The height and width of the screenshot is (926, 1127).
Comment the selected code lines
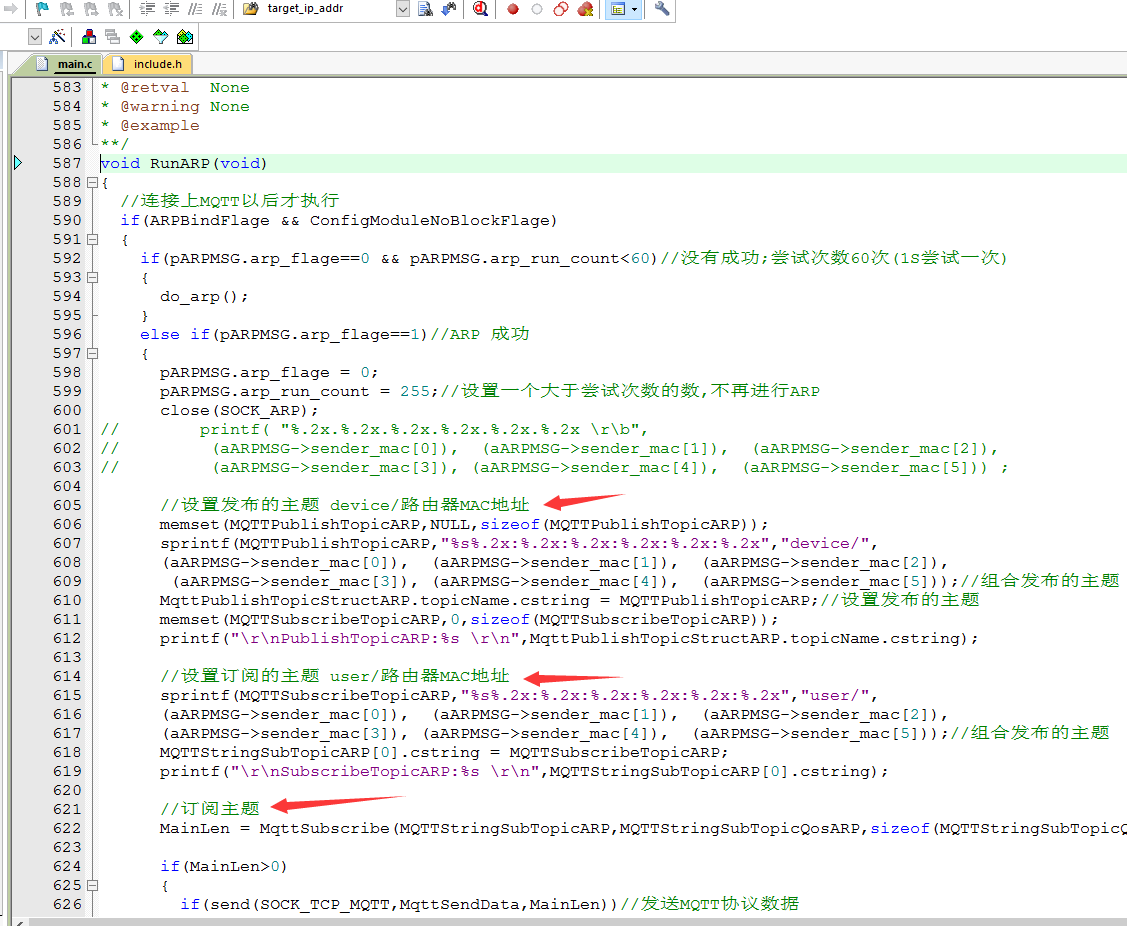point(195,9)
